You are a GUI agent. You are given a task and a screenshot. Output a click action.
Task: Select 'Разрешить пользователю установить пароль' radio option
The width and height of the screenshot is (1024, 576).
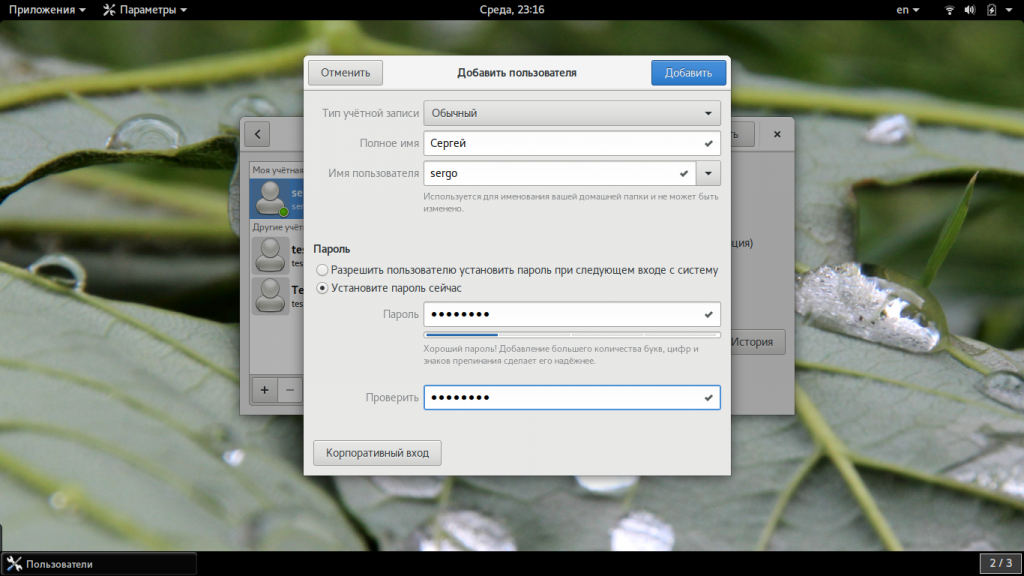[322, 270]
